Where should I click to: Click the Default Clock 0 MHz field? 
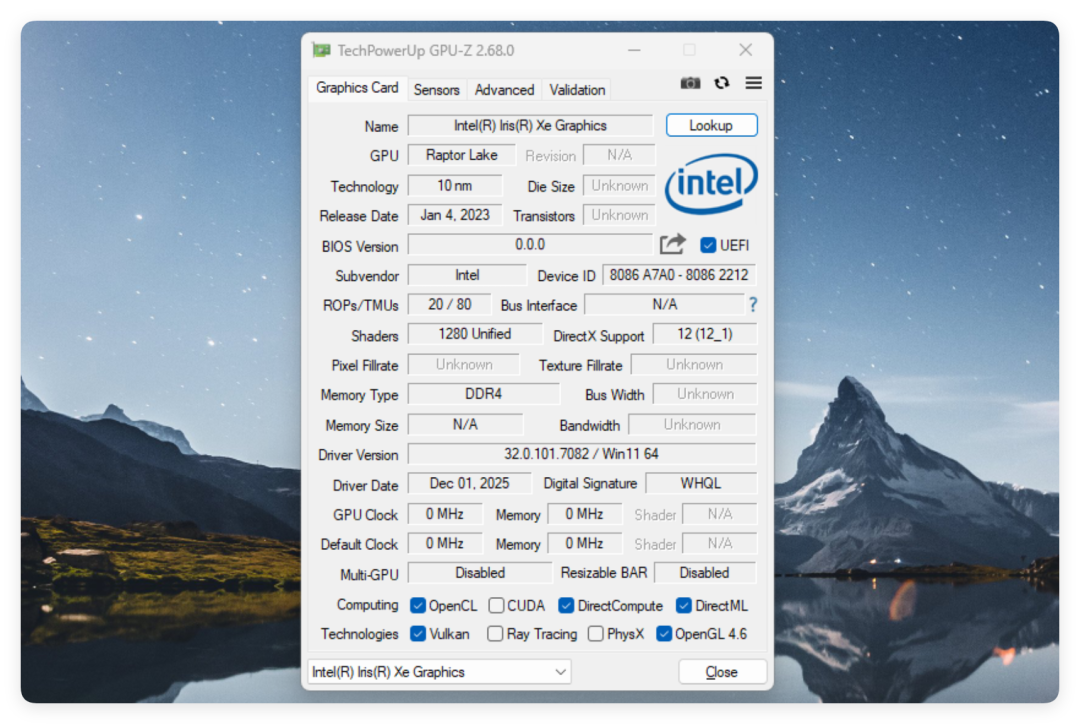(445, 544)
